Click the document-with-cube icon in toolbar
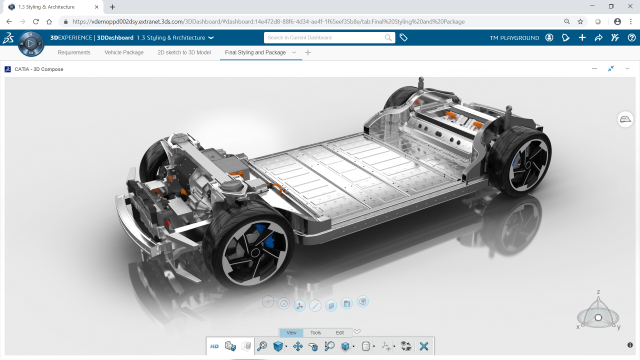This screenshot has height=360, width=640. [230, 346]
